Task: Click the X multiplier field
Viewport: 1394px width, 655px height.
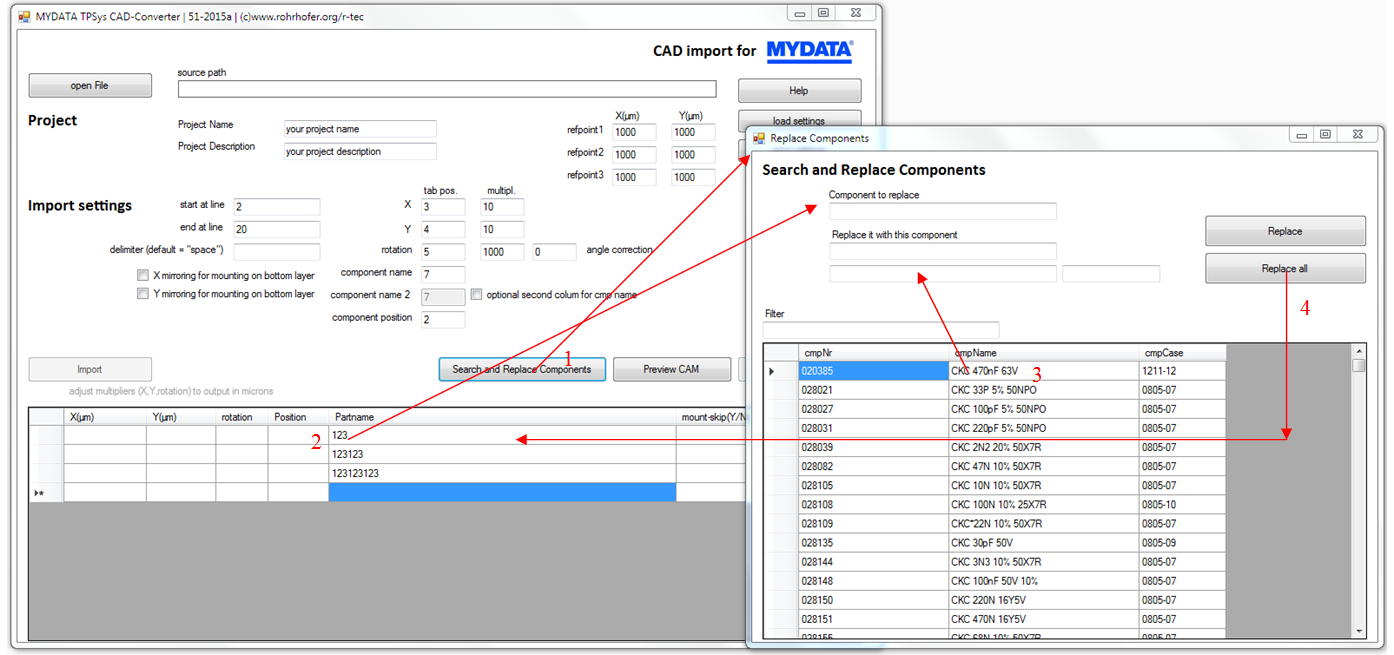Action: [x=502, y=207]
